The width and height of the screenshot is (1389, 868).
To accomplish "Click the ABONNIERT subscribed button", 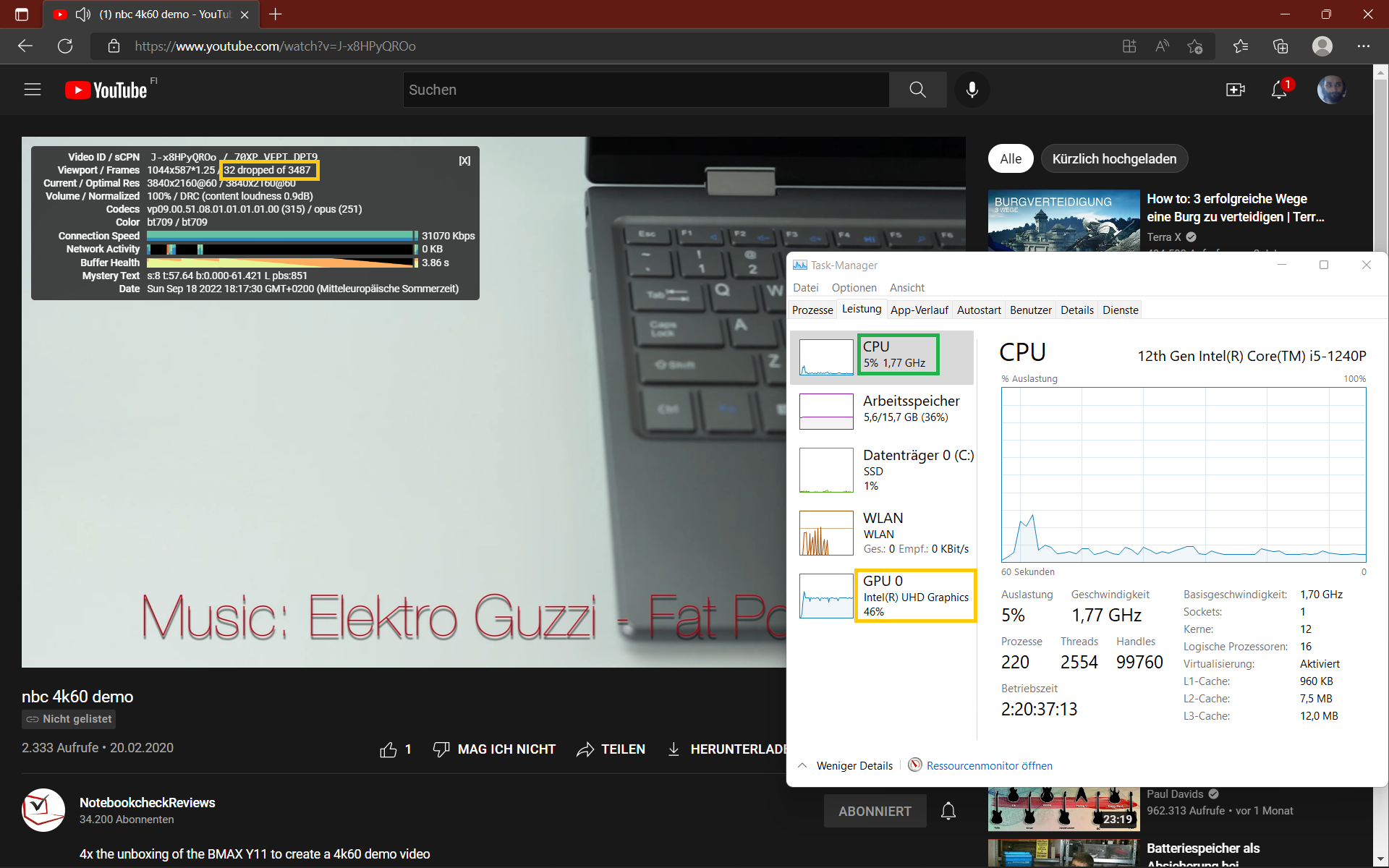I will (875, 811).
